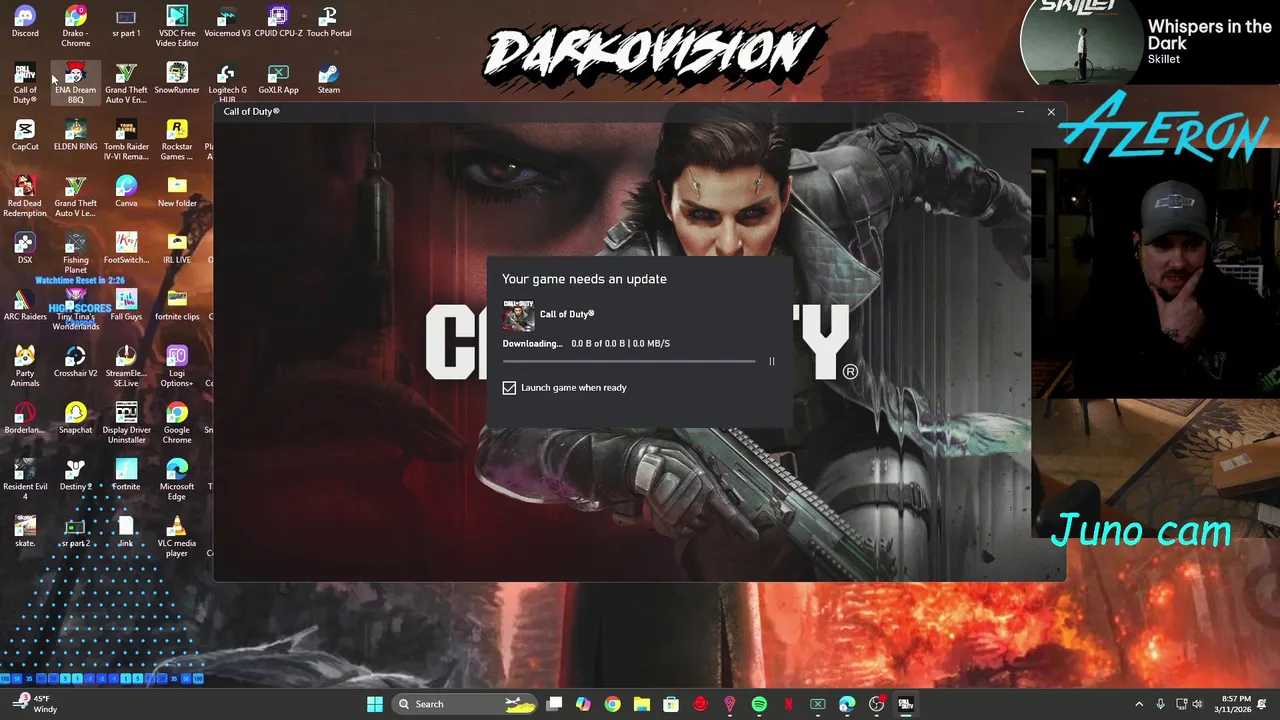Open File Explorer from the taskbar
Screen dimensions: 1280x720
pyautogui.click(x=642, y=704)
